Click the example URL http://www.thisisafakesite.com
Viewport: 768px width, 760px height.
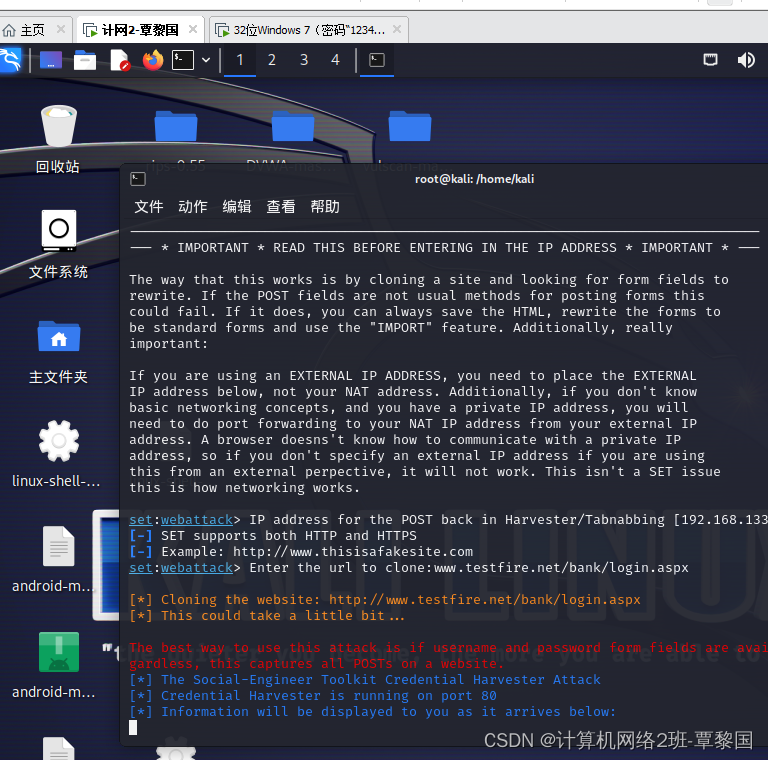click(x=353, y=552)
